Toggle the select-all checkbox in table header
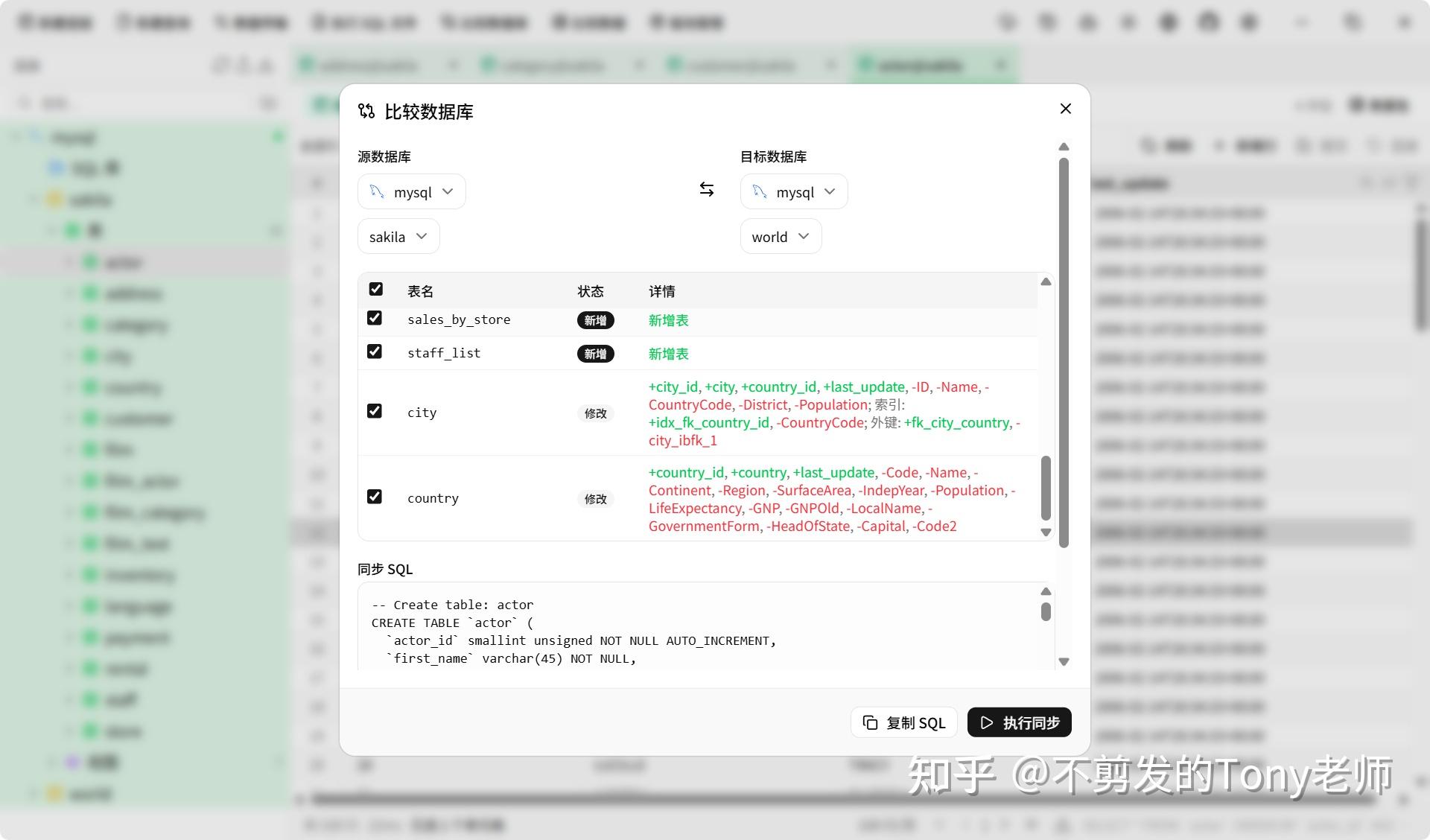This screenshot has height=840, width=1430. click(x=376, y=289)
